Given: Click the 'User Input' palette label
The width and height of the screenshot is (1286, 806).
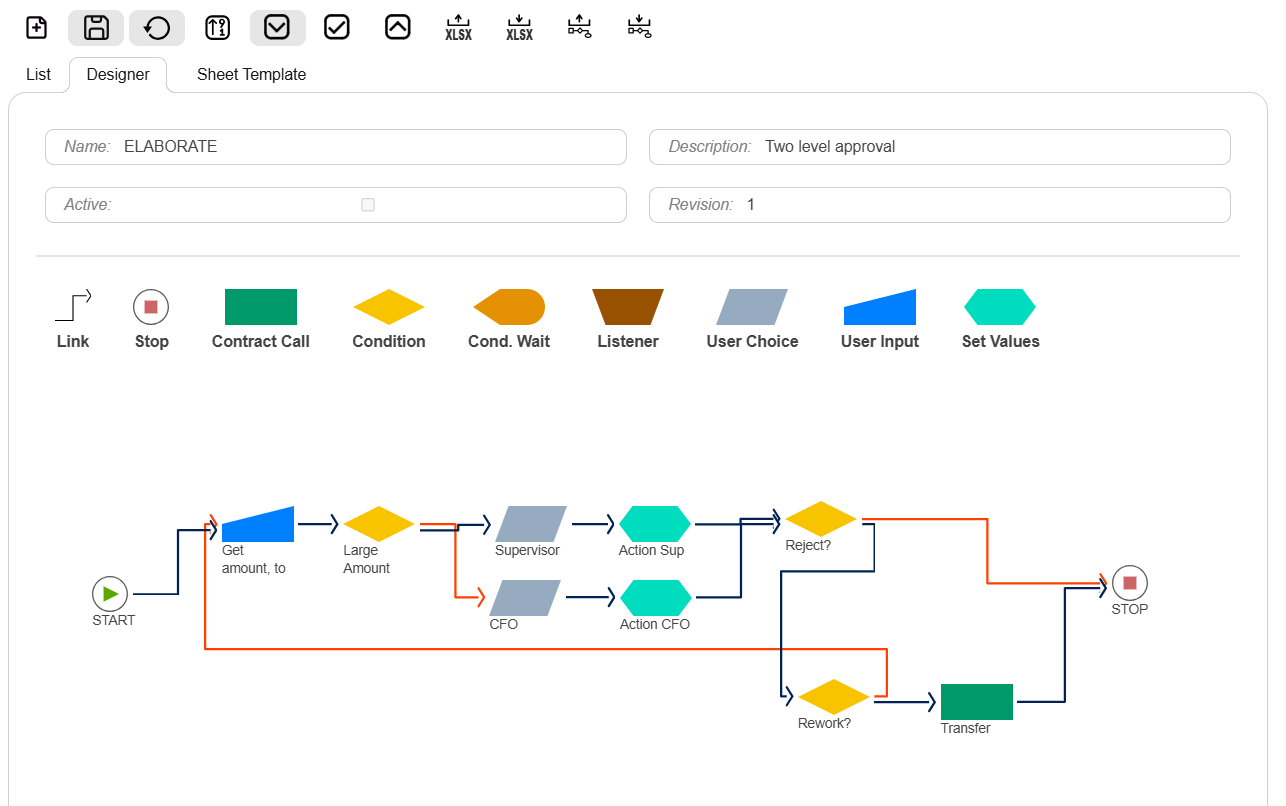Looking at the screenshot, I should click(880, 342).
